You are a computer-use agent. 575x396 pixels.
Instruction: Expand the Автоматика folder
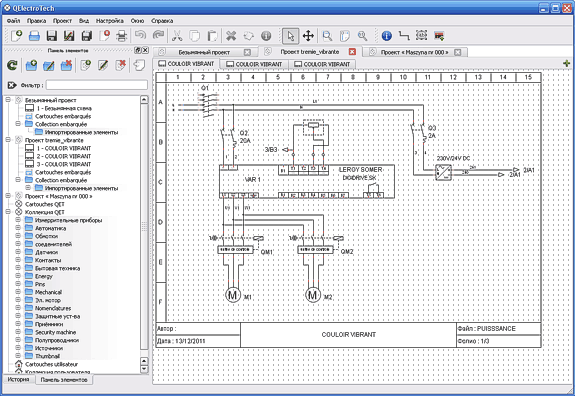coord(18,228)
